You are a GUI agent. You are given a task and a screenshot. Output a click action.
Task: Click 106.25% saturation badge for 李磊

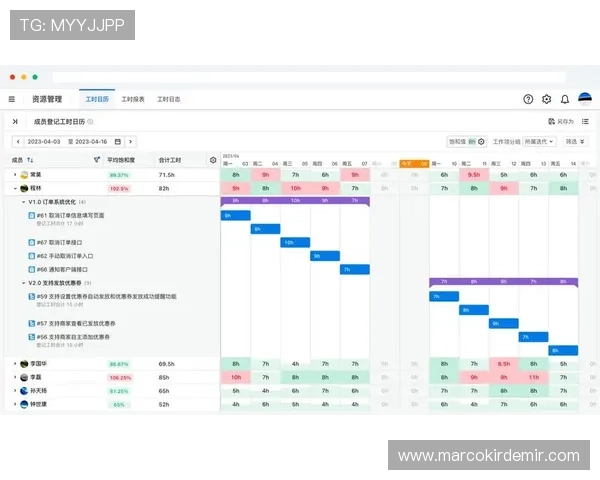pyautogui.click(x=120, y=378)
